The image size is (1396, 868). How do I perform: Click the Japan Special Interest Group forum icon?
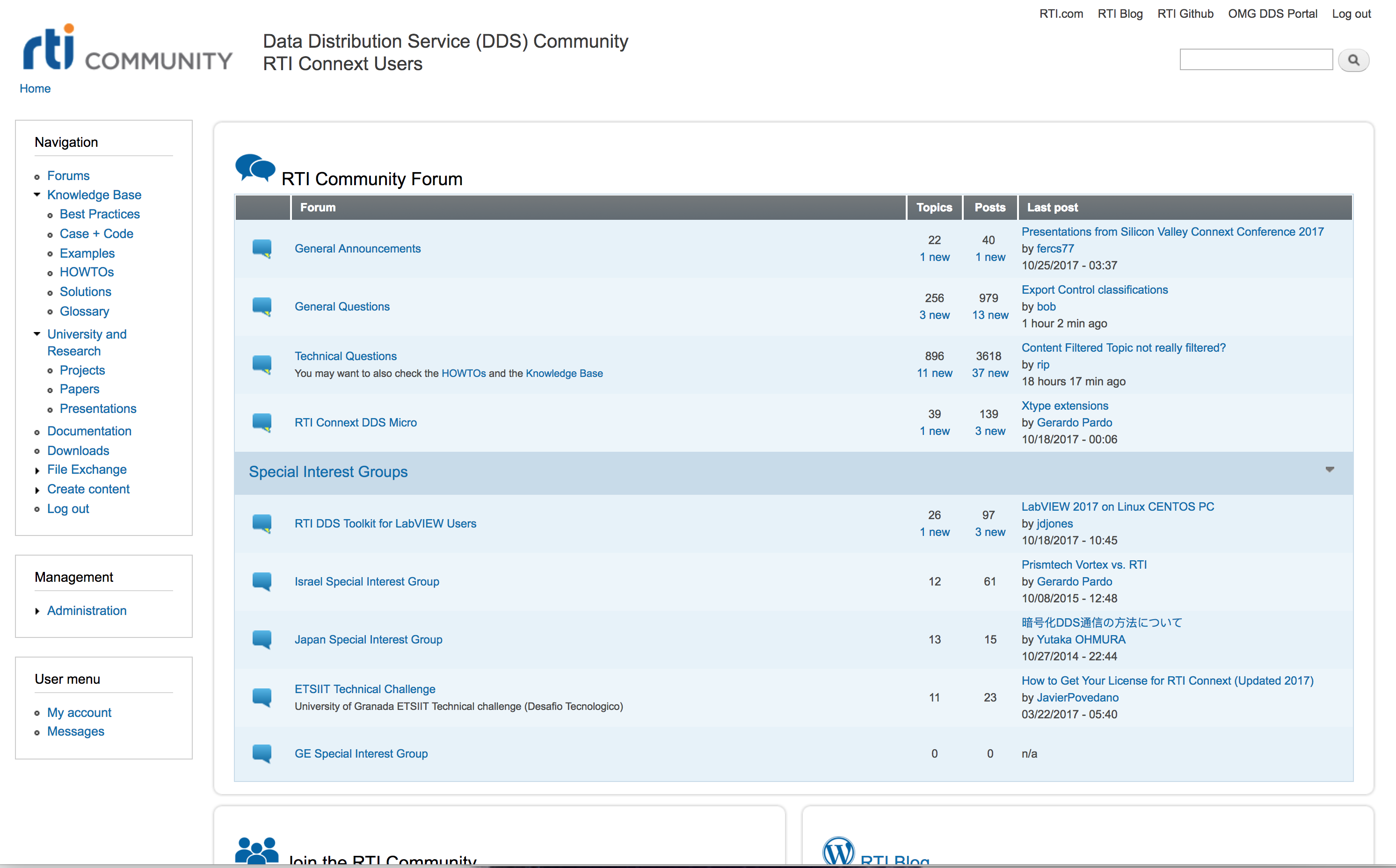(262, 639)
